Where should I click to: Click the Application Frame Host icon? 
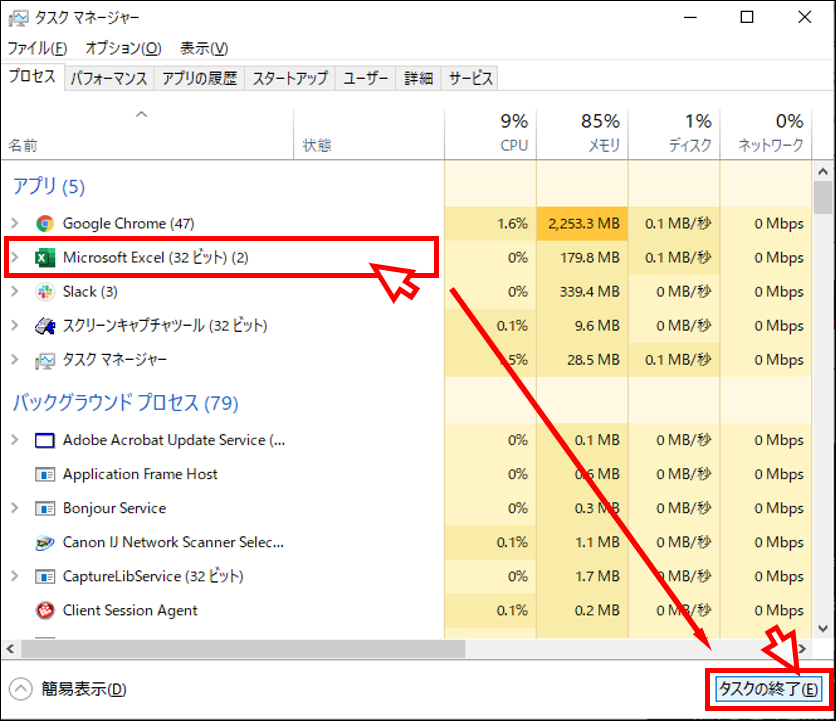pos(45,474)
